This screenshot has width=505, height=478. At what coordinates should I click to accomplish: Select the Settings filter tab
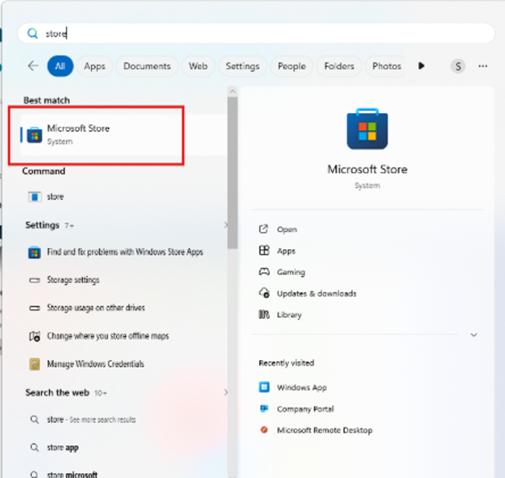tap(243, 66)
